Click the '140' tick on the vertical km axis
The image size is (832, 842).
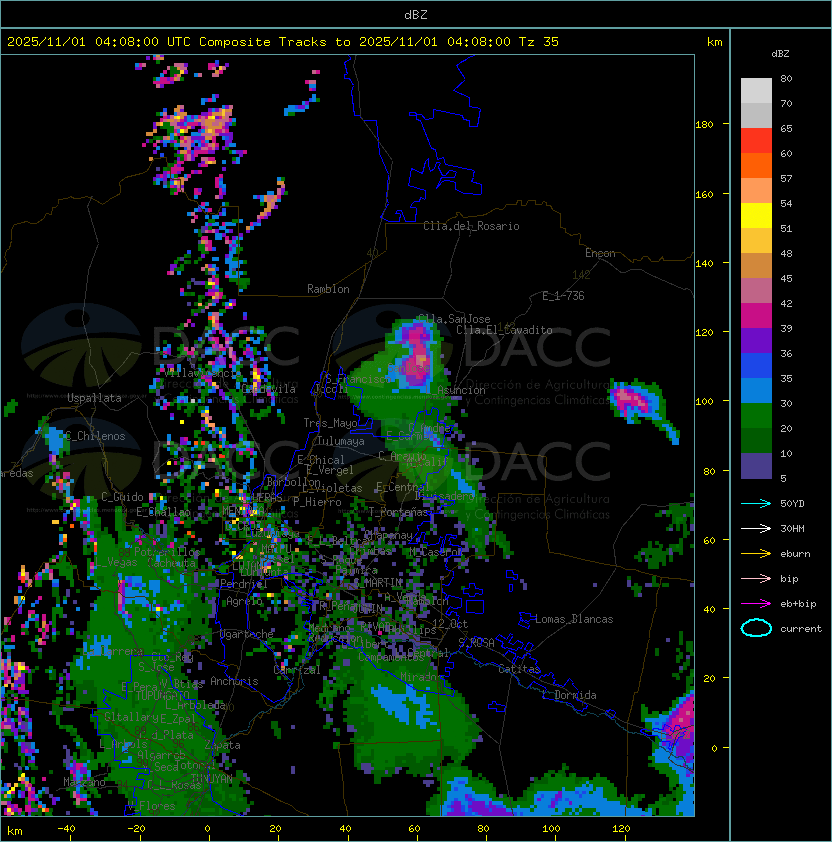(704, 264)
